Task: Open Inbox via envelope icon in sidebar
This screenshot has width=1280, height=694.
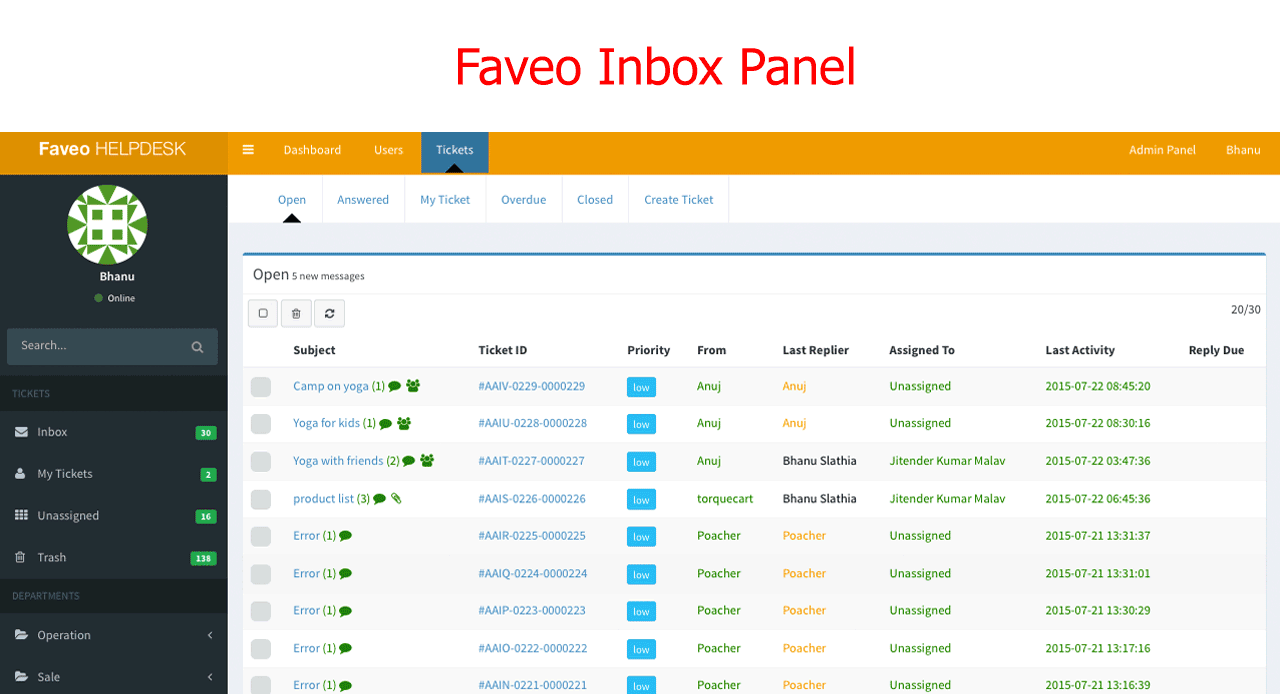Action: click(x=21, y=432)
